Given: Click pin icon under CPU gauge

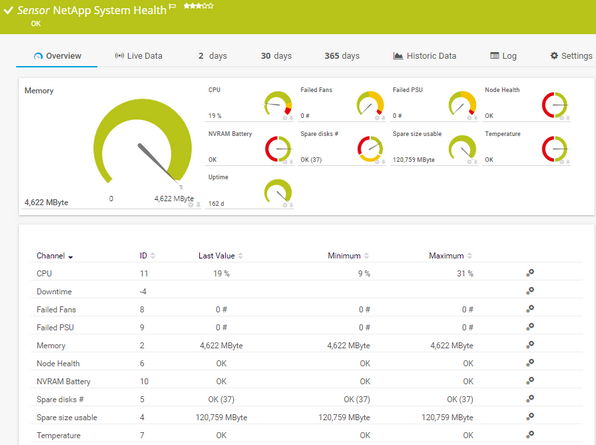Looking at the screenshot, I should point(291,118).
